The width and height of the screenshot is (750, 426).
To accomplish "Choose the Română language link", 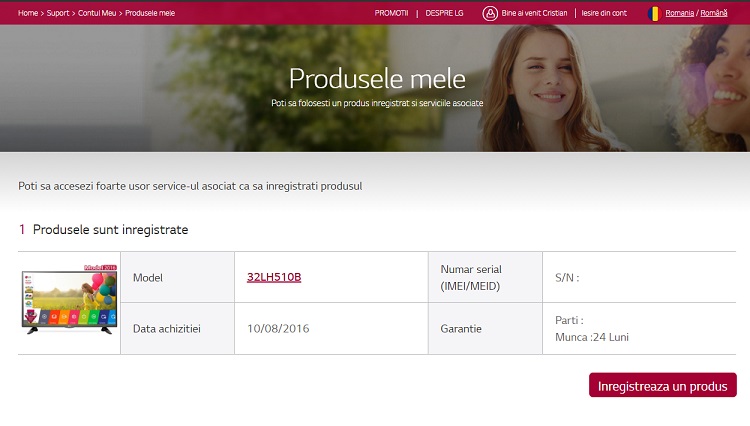I will click(x=714, y=13).
